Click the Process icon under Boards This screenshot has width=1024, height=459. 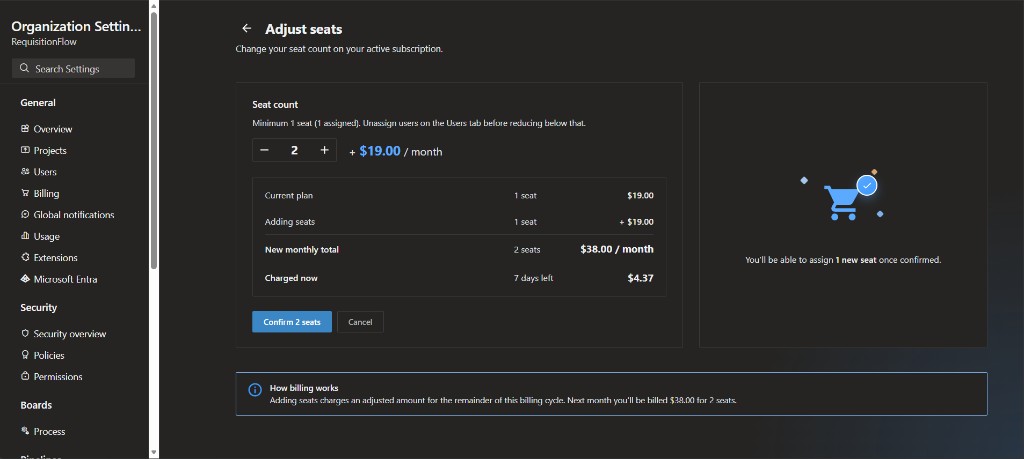(25, 431)
